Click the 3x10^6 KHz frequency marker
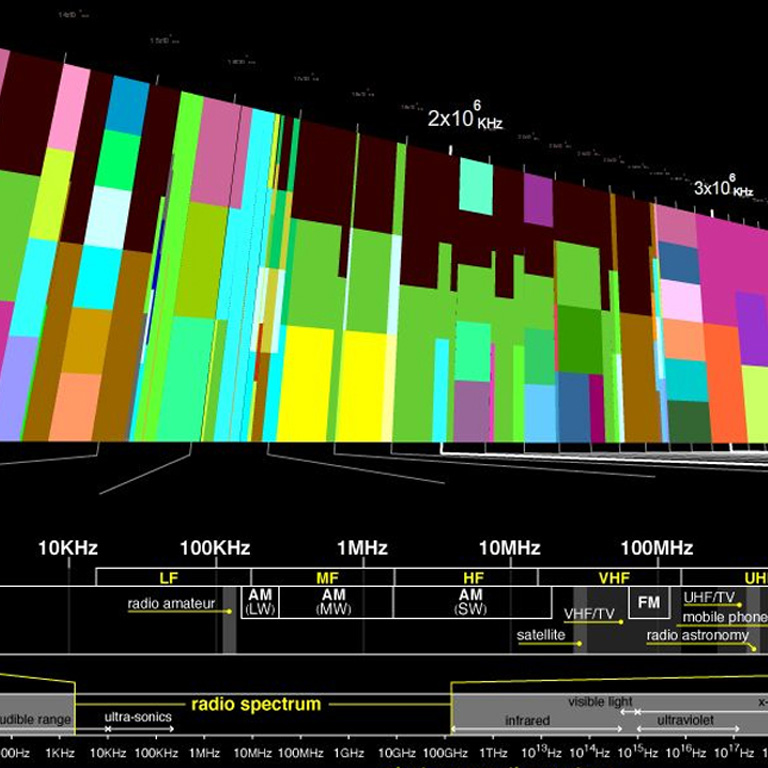 [722, 188]
